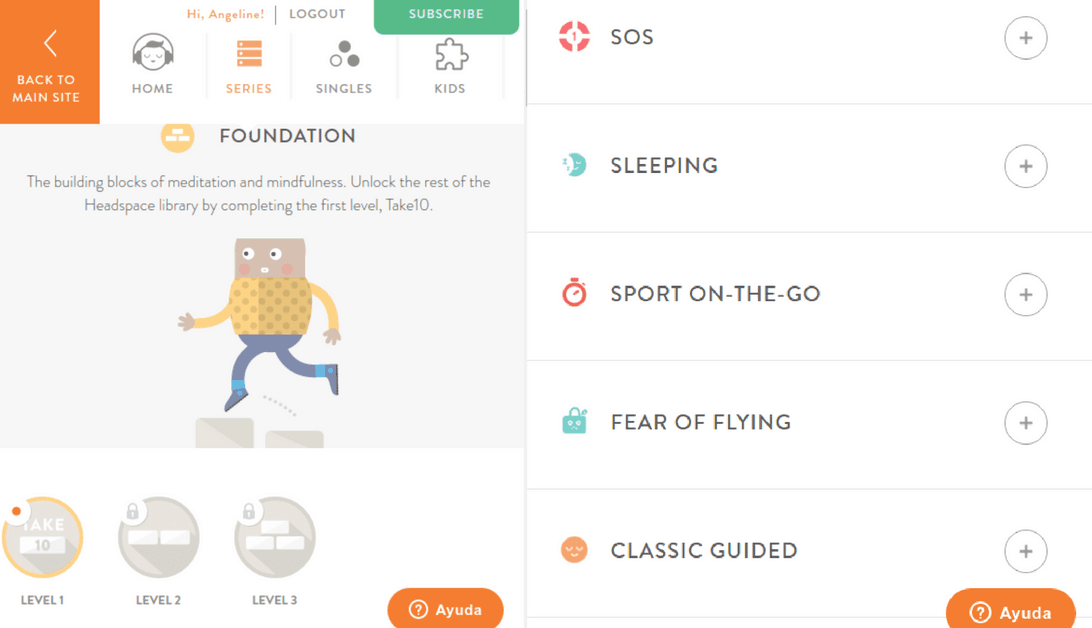Screen dimensions: 1092x628
Task: Click the locked Level 2 pack
Action: click(x=158, y=538)
